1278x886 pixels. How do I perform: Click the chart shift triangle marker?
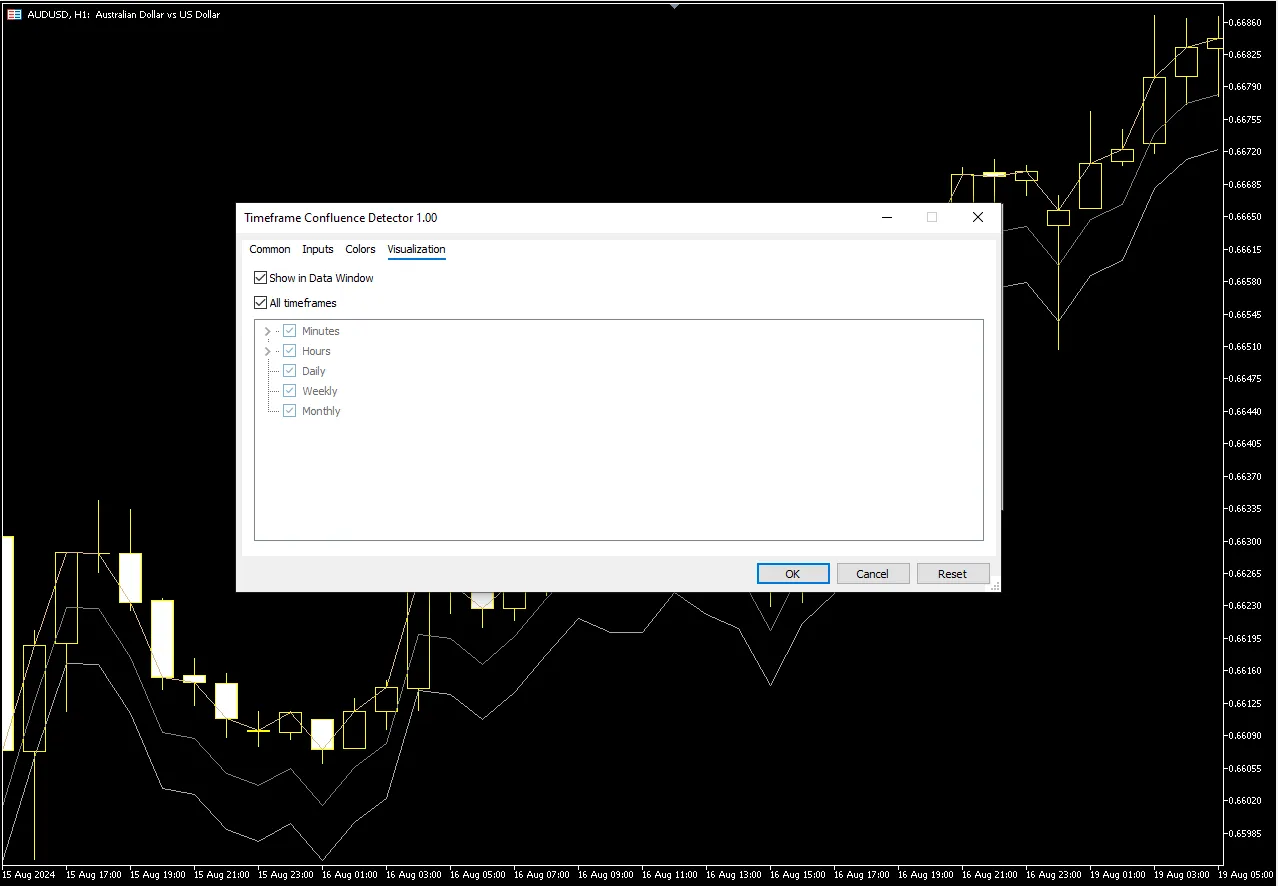[x=675, y=5]
